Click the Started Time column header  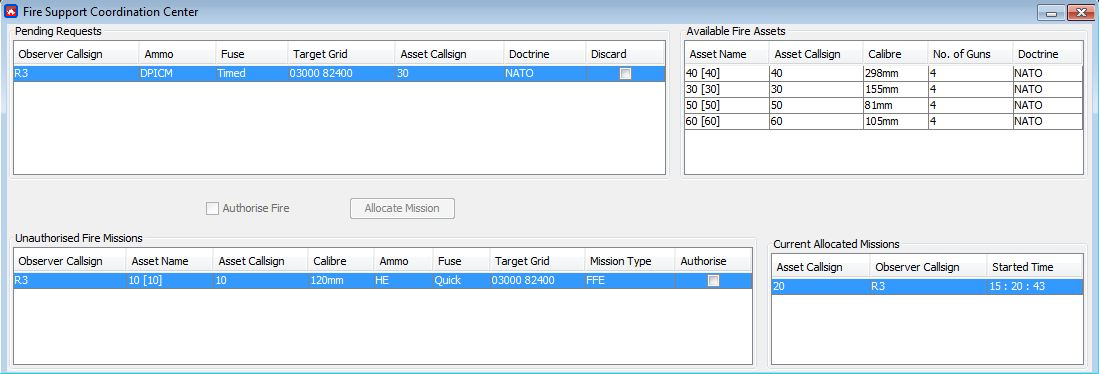coord(1034,267)
